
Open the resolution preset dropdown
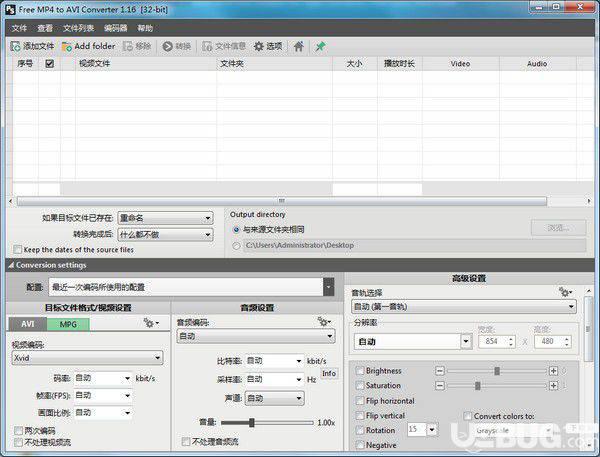click(x=466, y=341)
